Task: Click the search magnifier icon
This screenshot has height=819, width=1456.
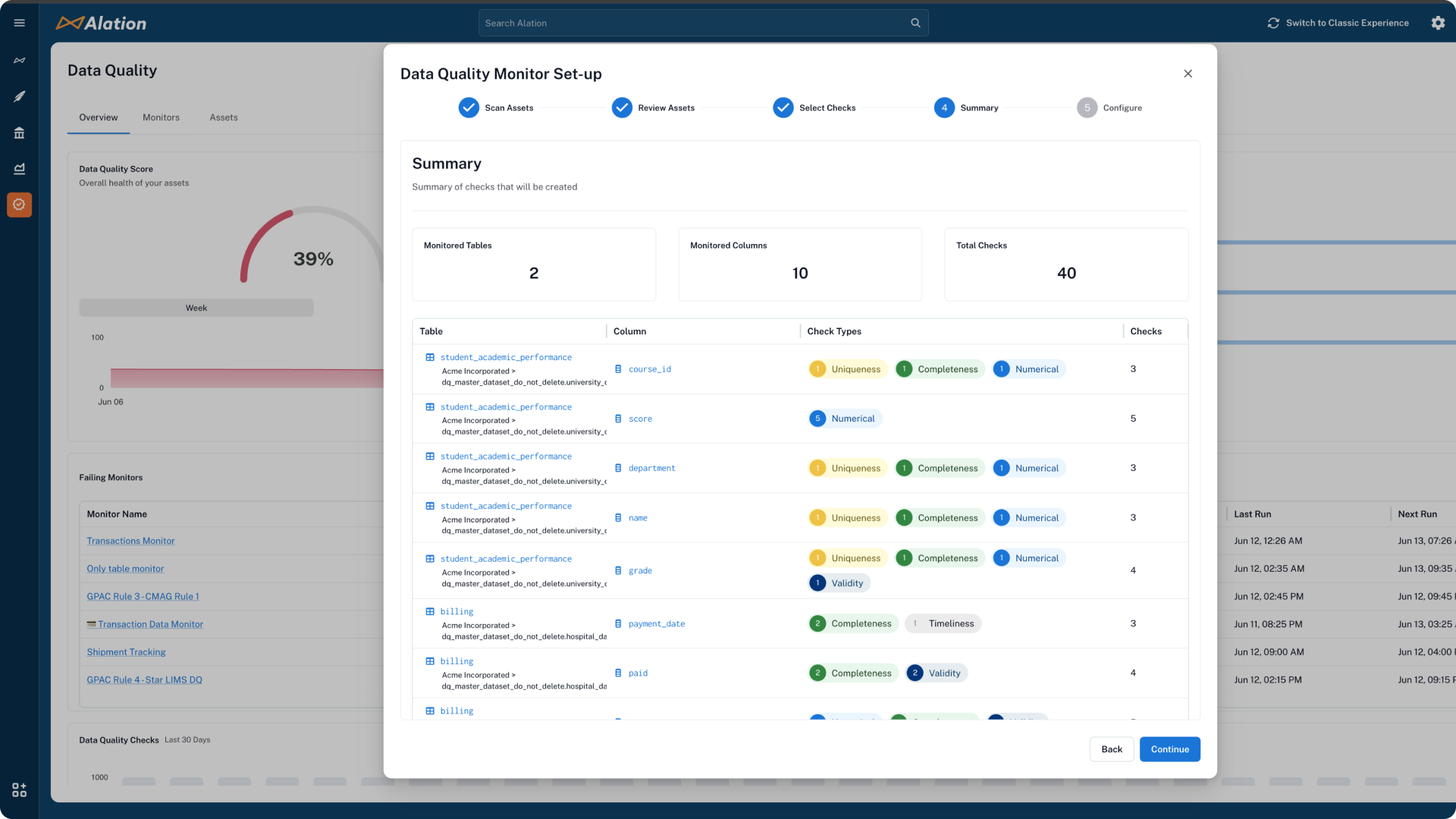Action: [x=915, y=23]
